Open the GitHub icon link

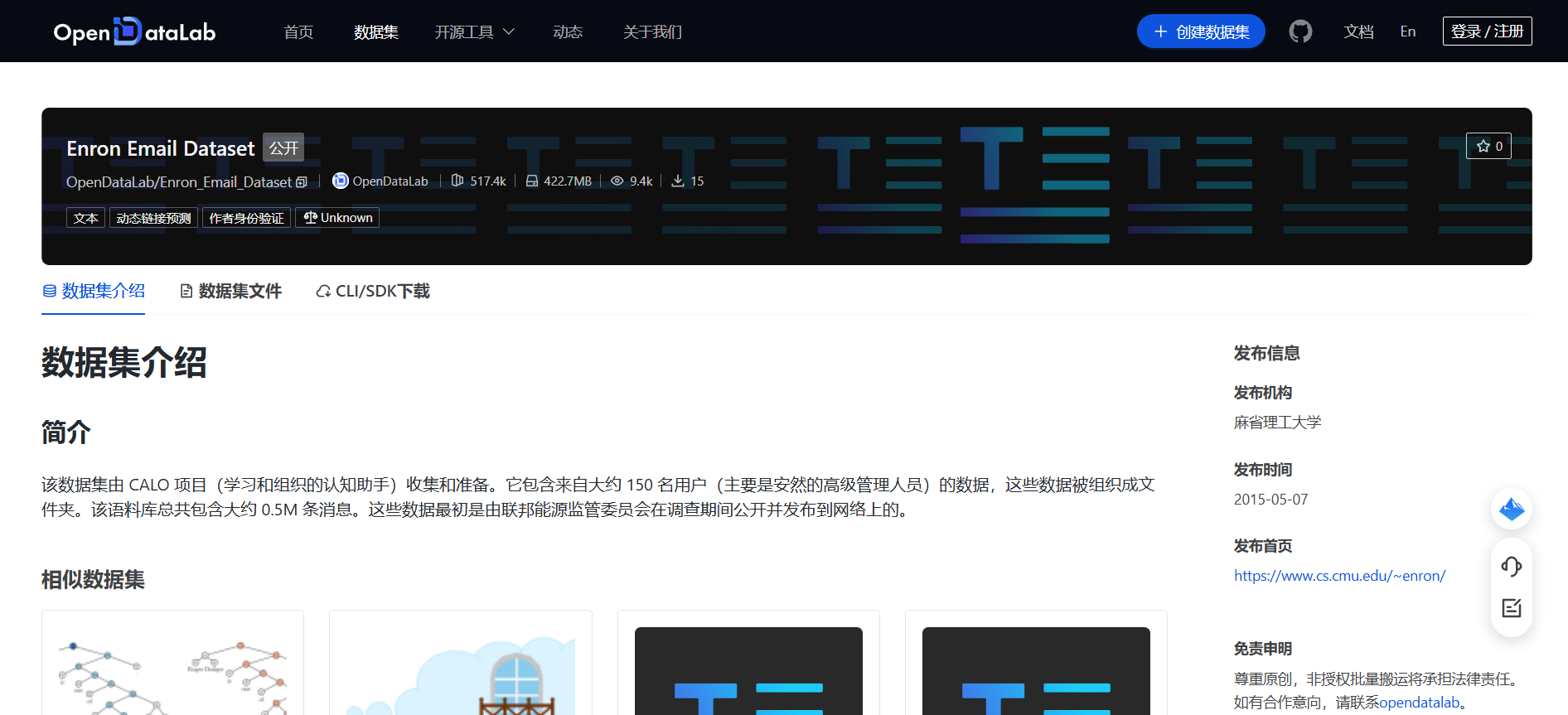pos(1300,31)
